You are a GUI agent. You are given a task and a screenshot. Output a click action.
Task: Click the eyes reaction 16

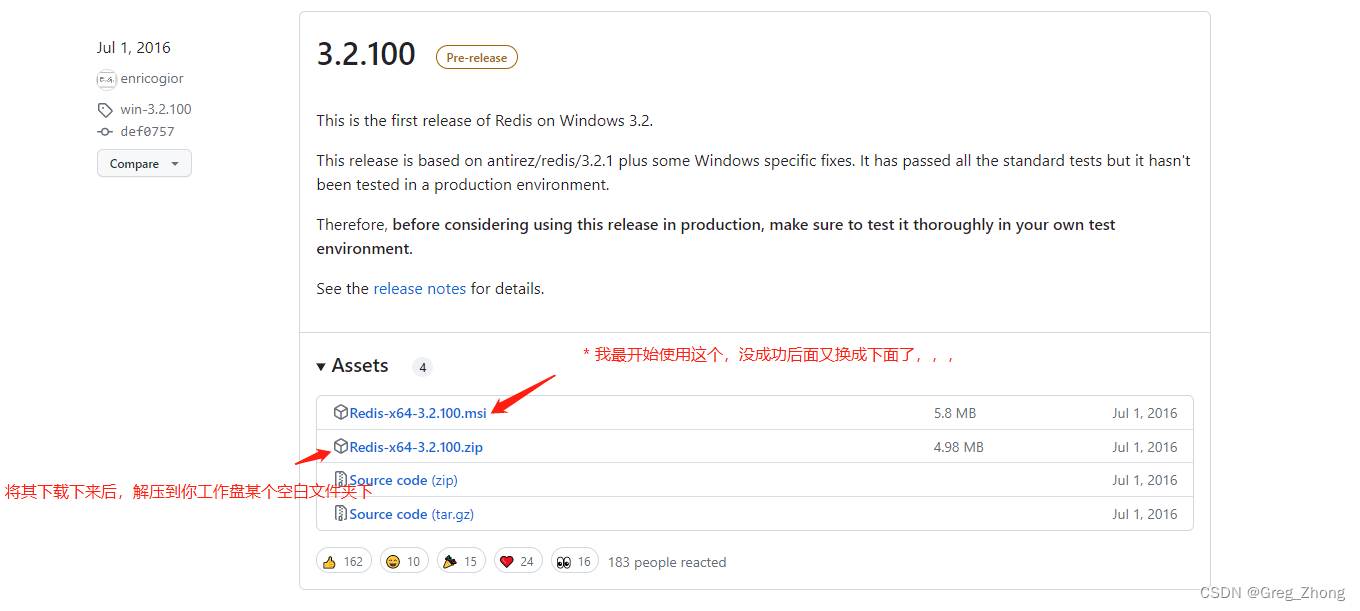tap(574, 561)
